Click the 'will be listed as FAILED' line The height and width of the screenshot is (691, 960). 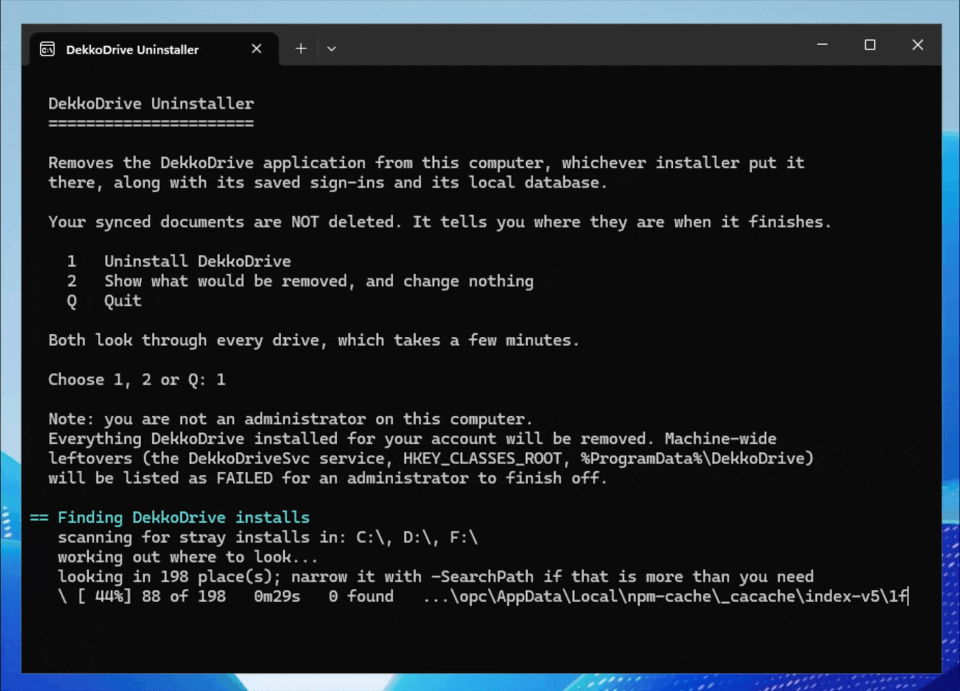(328, 478)
